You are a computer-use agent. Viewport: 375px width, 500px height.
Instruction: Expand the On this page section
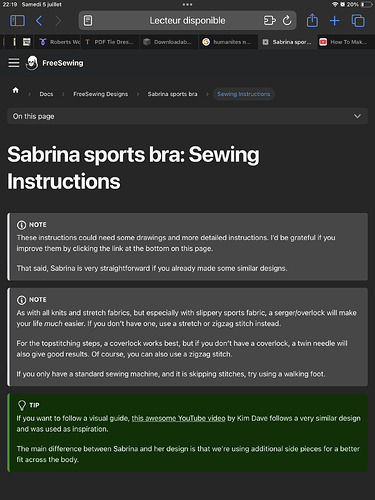tap(187, 116)
